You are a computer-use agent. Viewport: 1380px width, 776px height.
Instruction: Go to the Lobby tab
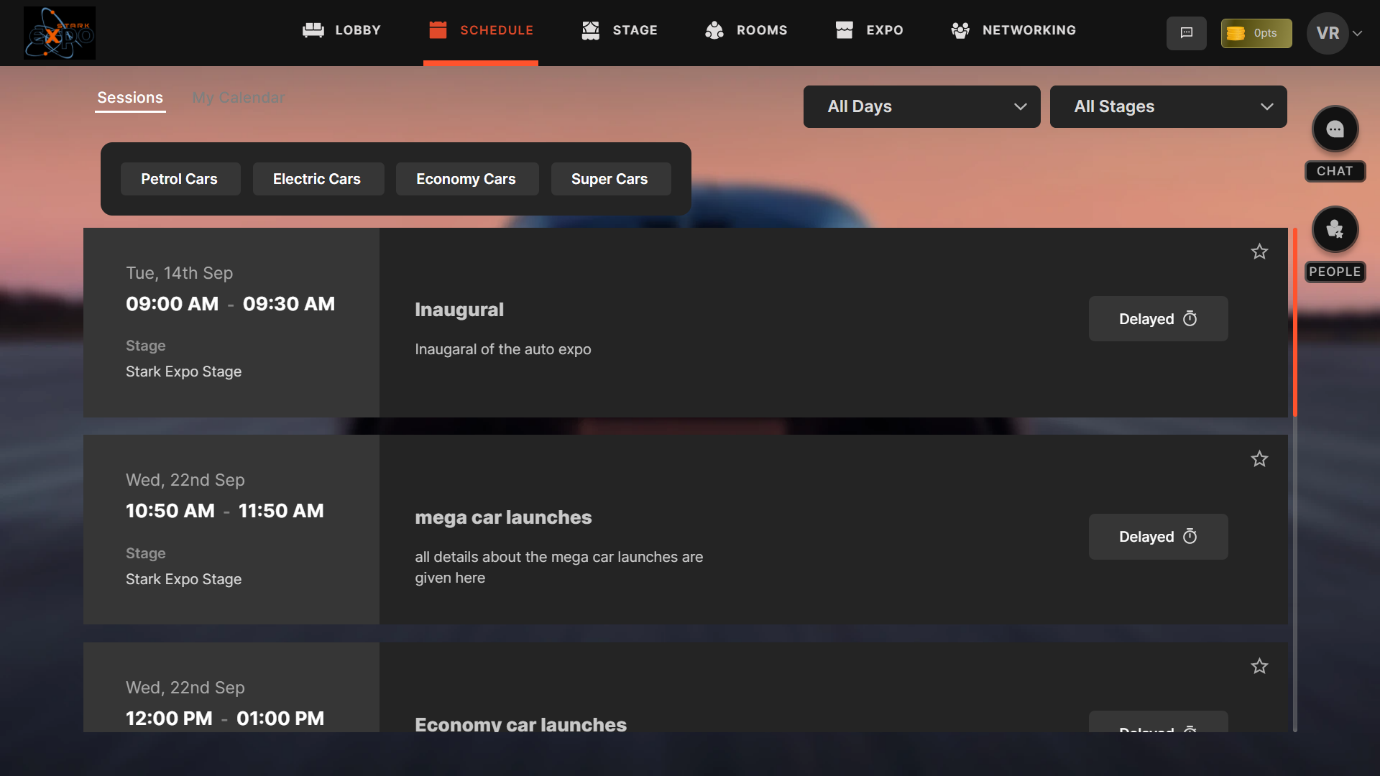coord(342,30)
